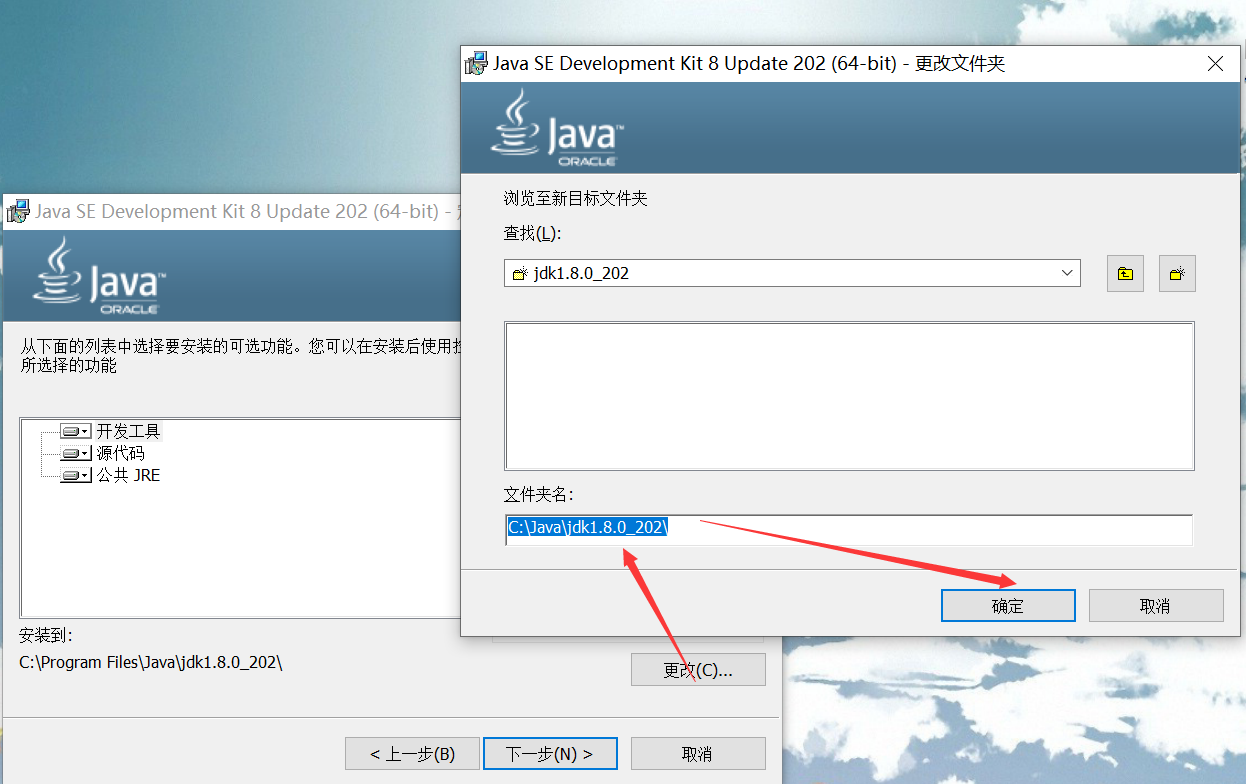The height and width of the screenshot is (784, 1246).
Task: Select 开发工具 in the feature tree
Action: coord(128,431)
